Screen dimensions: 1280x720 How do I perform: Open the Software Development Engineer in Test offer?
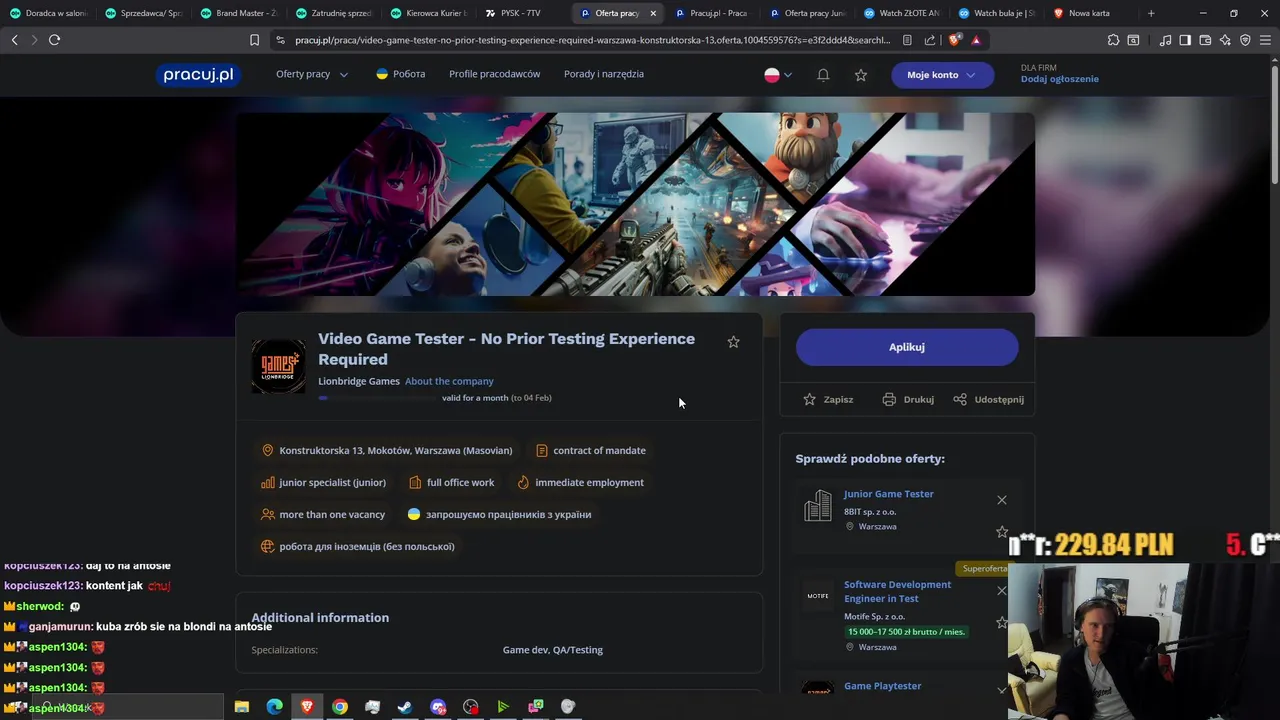[897, 591]
